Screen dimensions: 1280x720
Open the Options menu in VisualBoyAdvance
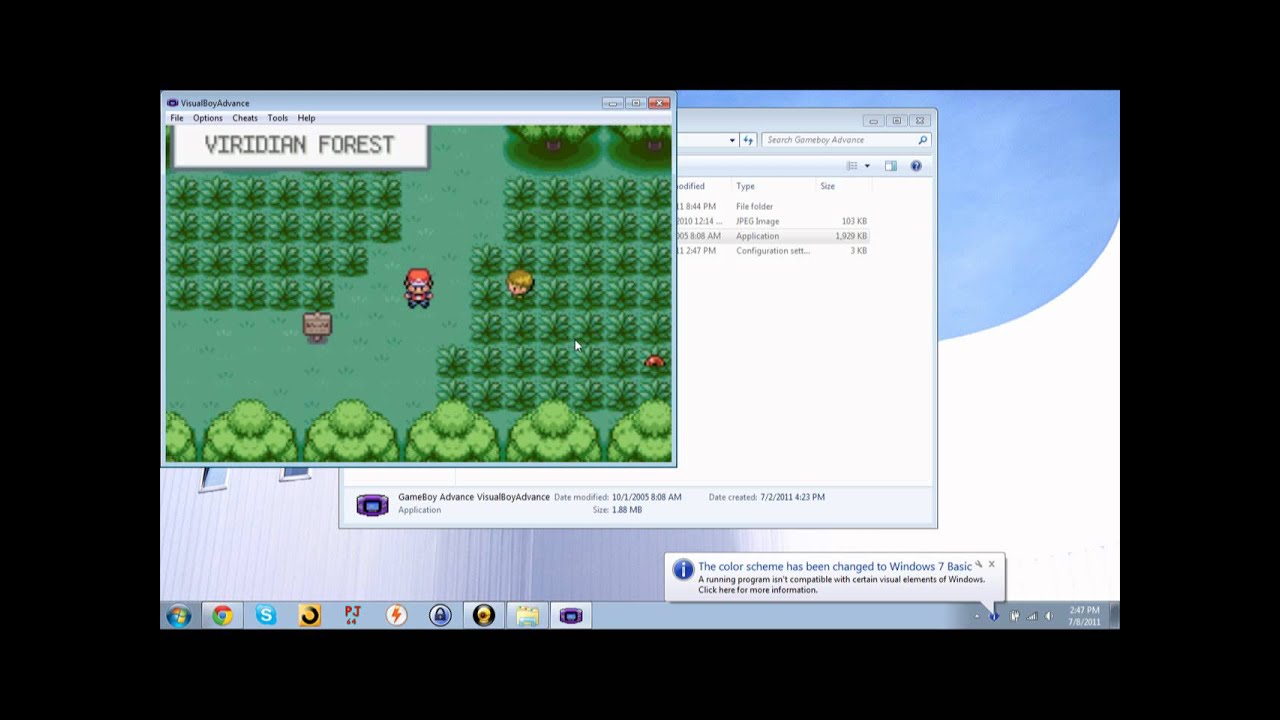[207, 118]
